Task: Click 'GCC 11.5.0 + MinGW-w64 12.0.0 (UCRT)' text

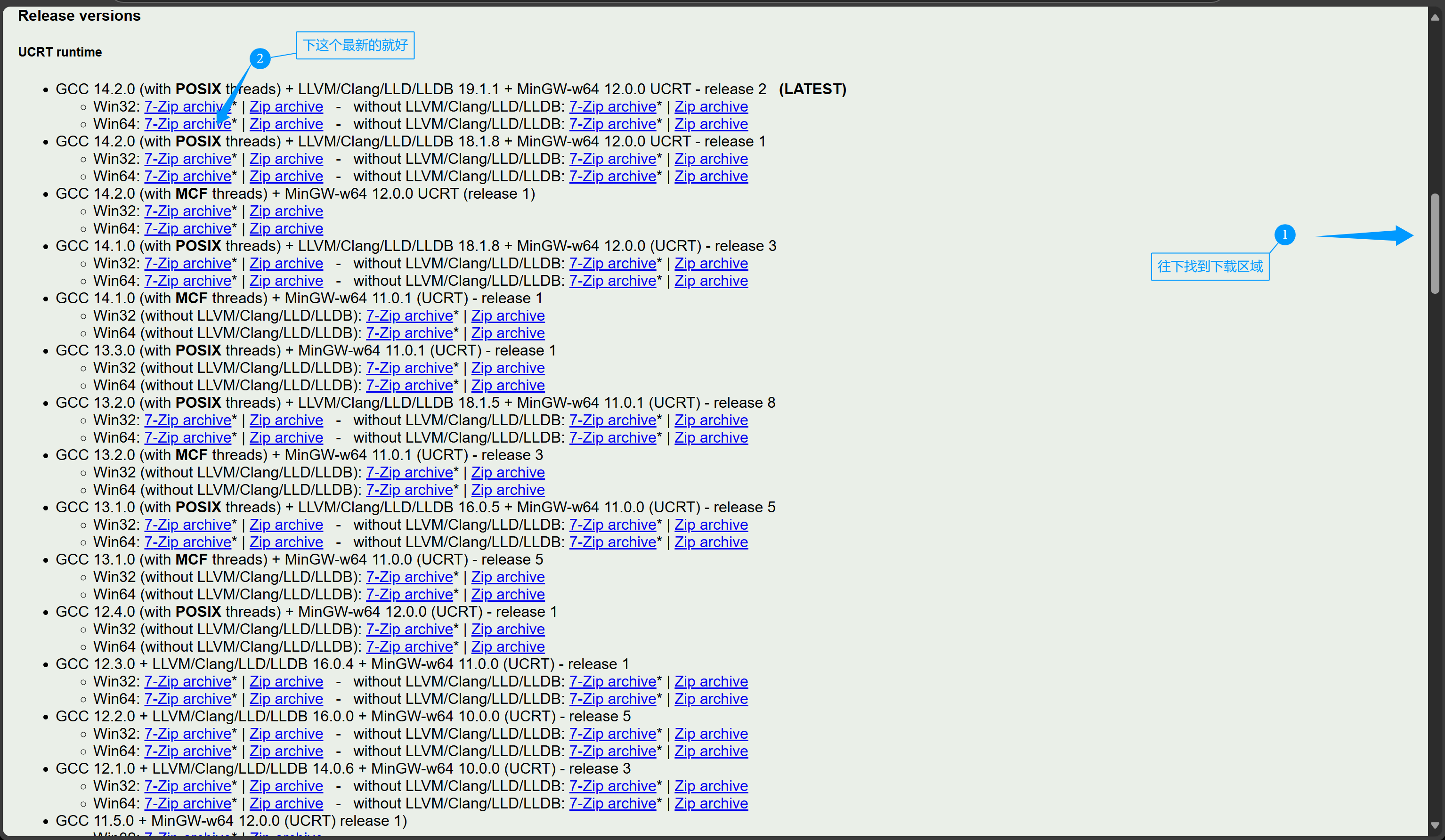Action: [x=195, y=821]
